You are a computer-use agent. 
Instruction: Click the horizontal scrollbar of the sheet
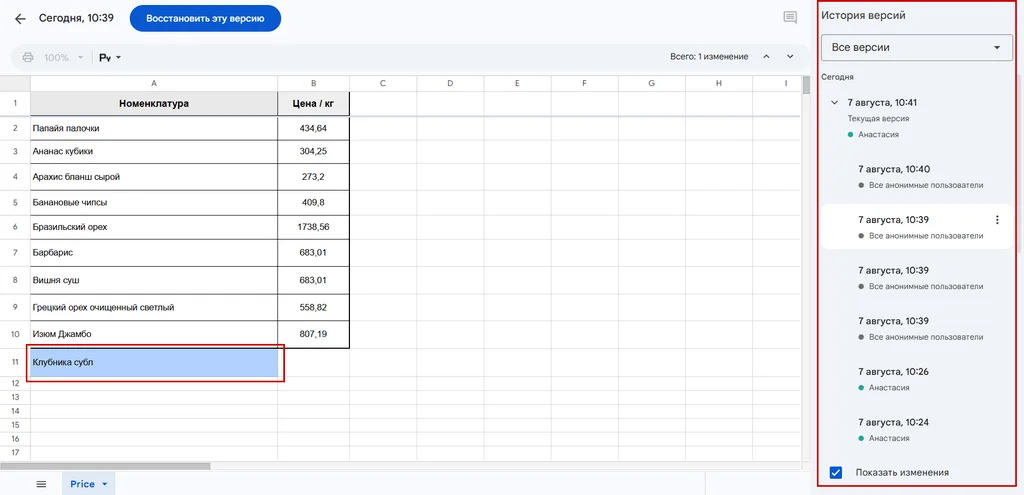tap(105, 466)
